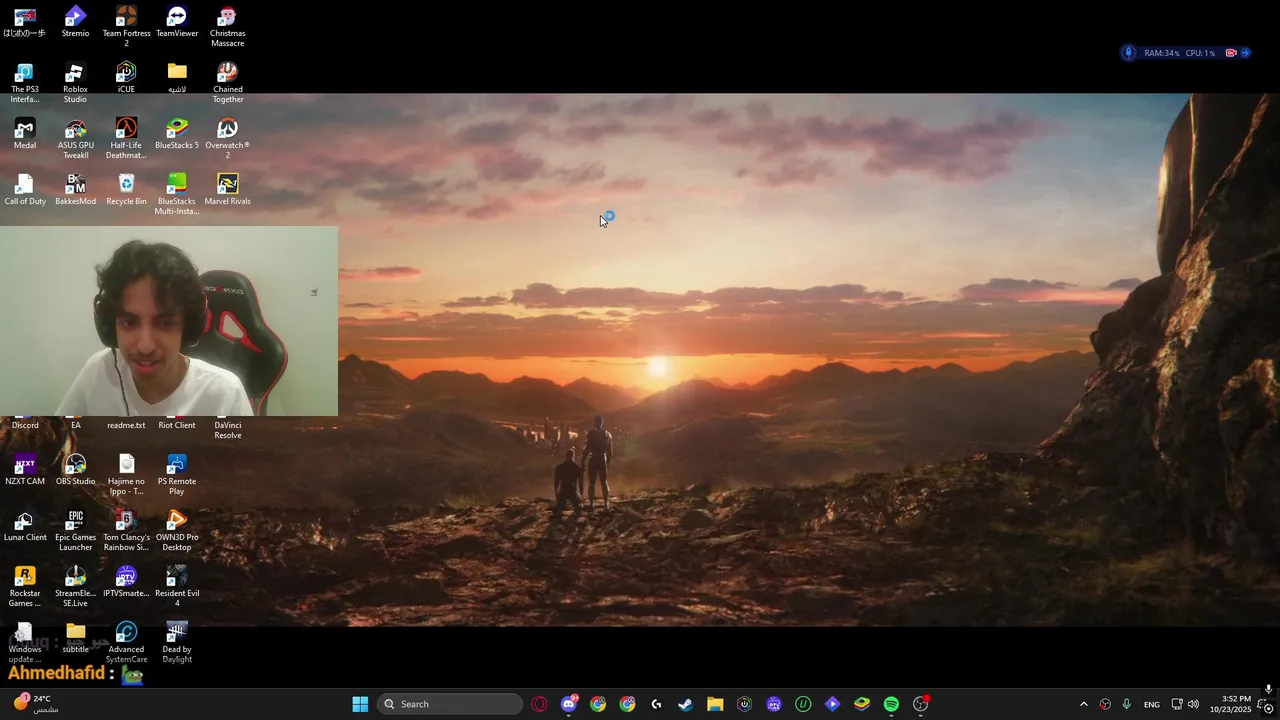The width and height of the screenshot is (1280, 720).
Task: Select the subtitle folder on desktop
Action: pyautogui.click(x=75, y=638)
